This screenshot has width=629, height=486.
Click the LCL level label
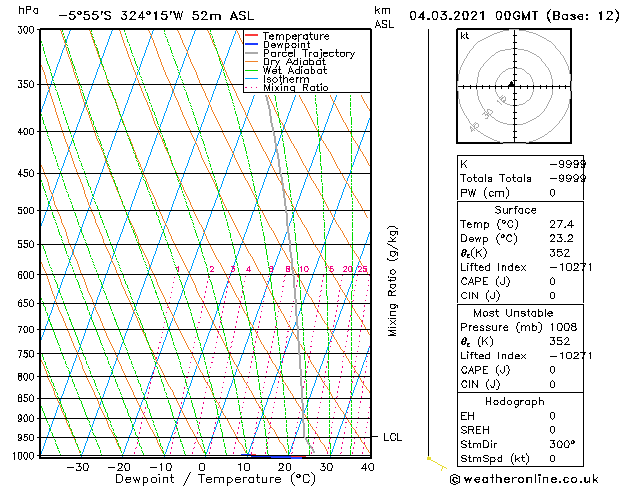[x=392, y=437]
